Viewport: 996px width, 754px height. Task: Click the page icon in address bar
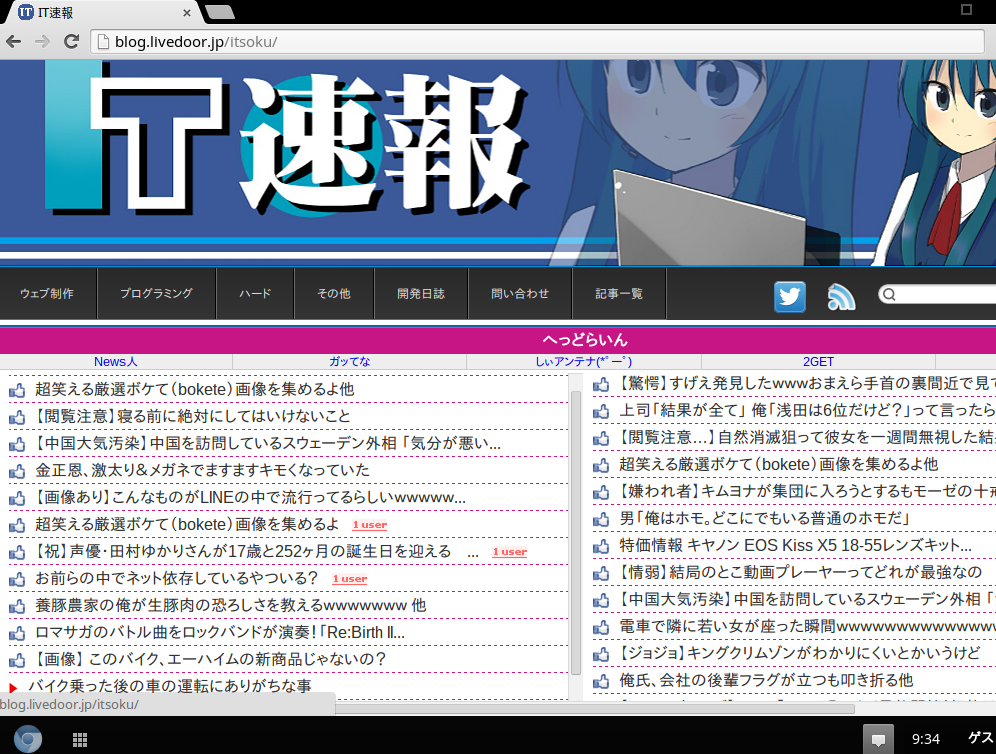tap(102, 42)
